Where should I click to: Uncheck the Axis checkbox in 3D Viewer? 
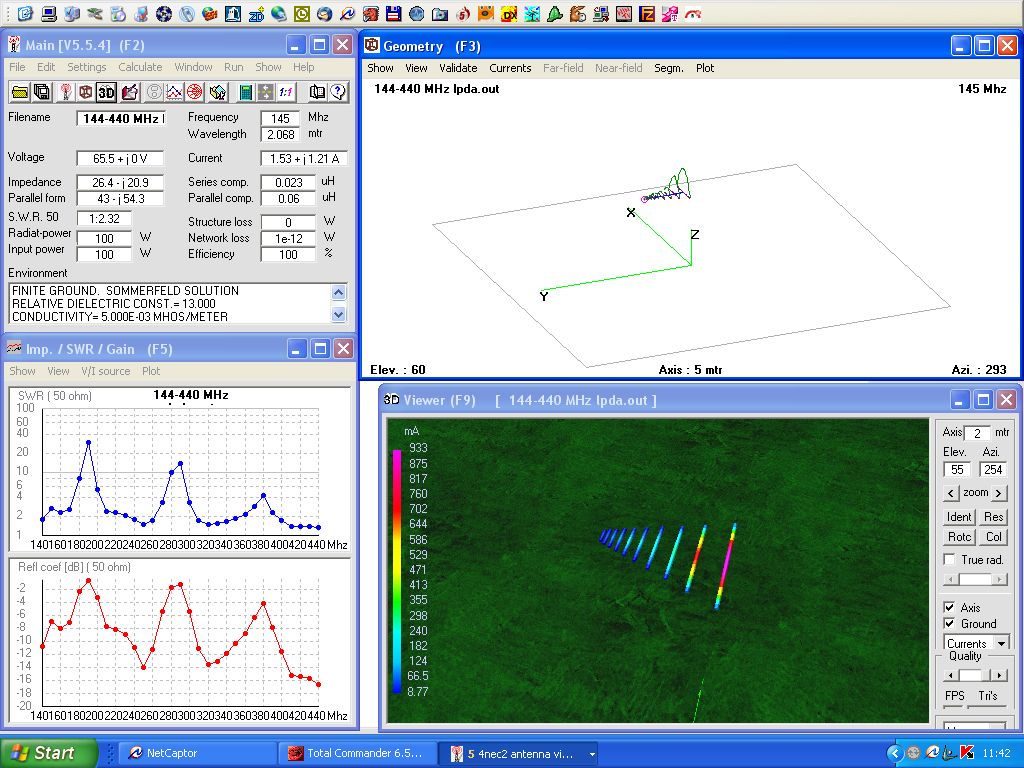(x=950, y=607)
